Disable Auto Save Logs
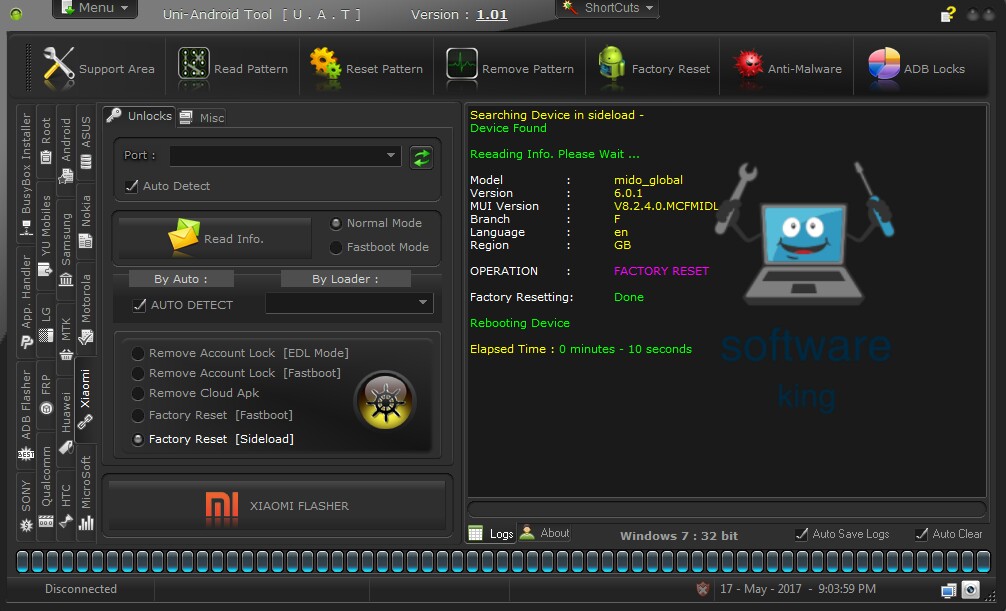 tap(801, 534)
